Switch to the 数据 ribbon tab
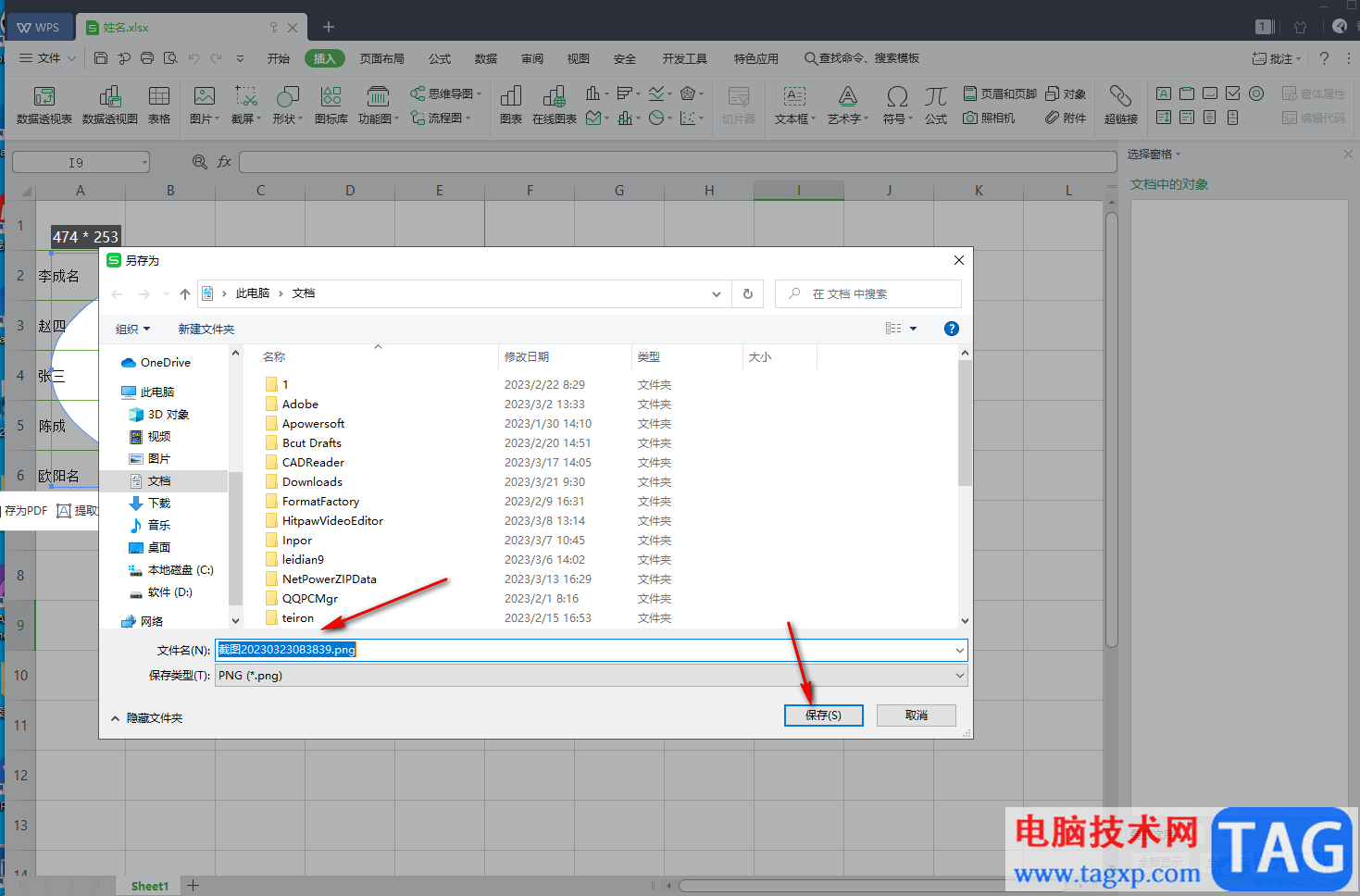 coord(486,58)
